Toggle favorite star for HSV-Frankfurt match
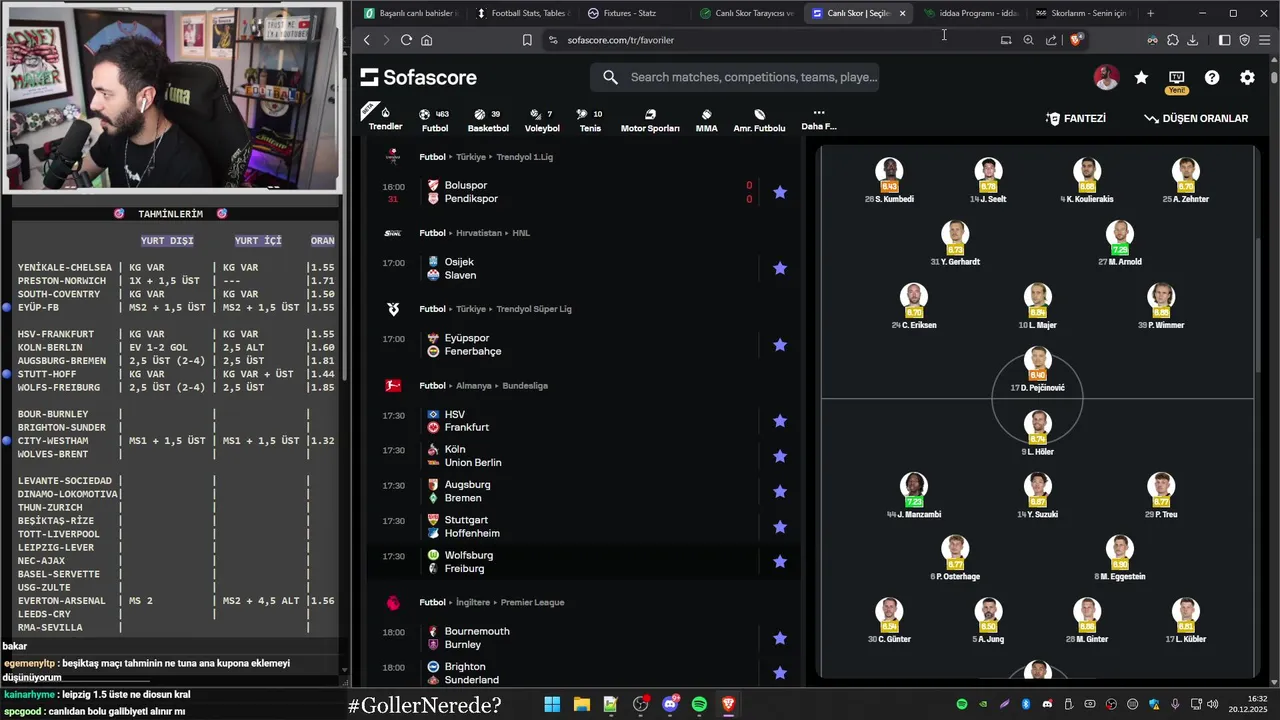The width and height of the screenshot is (1280, 720). click(x=780, y=421)
